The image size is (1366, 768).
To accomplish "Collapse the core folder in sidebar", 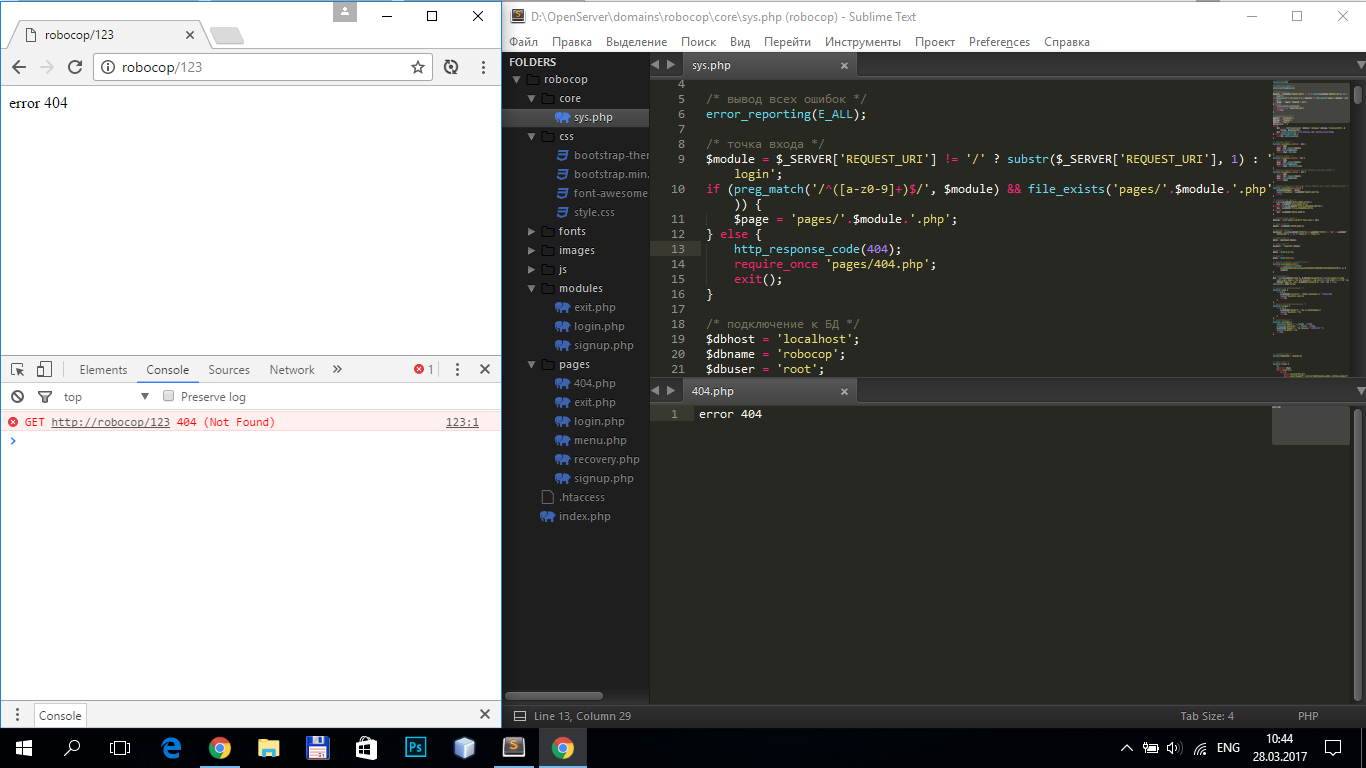I will click(532, 99).
